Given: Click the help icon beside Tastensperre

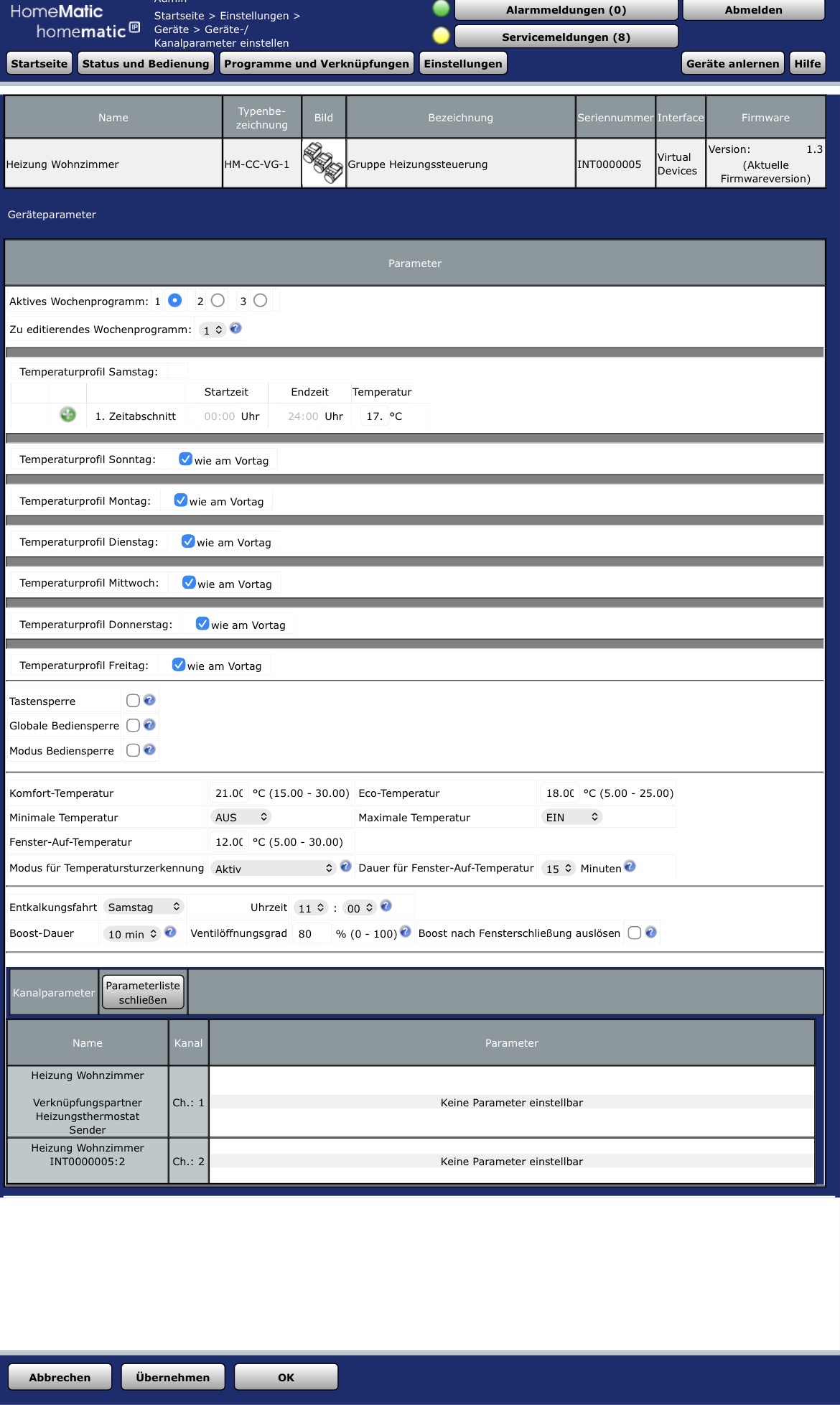Looking at the screenshot, I should tap(149, 700).
